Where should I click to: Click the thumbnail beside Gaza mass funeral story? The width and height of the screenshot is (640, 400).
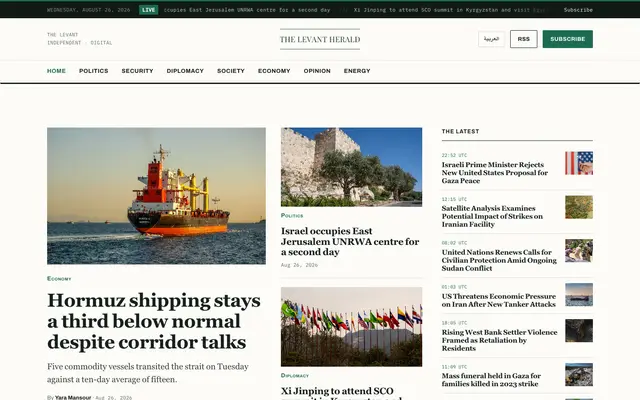click(x=579, y=375)
